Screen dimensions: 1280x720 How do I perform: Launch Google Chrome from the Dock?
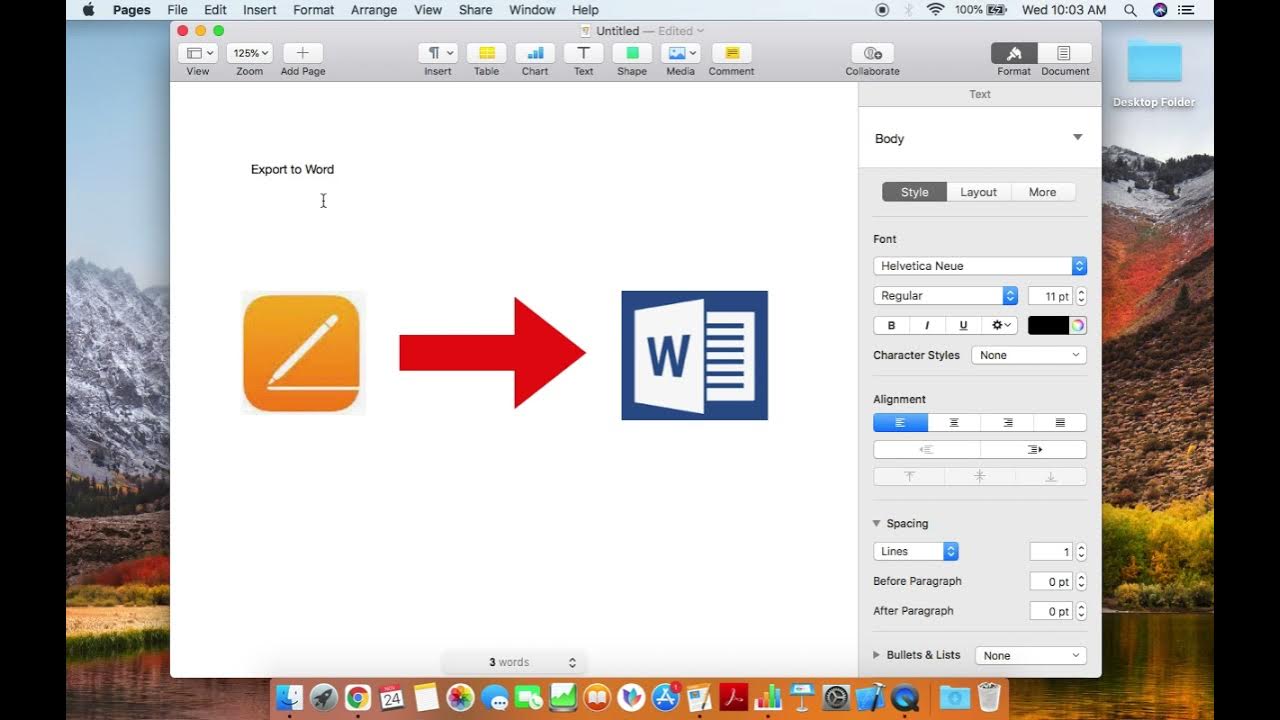[x=358, y=697]
